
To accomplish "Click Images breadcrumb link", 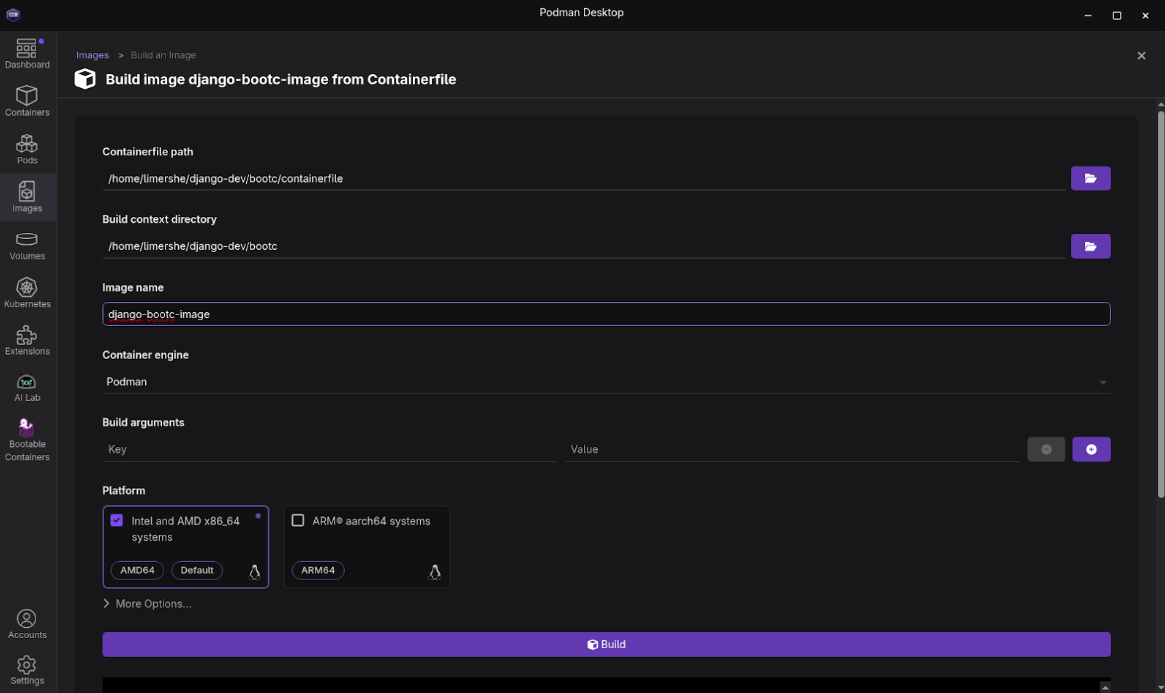I will point(92,55).
